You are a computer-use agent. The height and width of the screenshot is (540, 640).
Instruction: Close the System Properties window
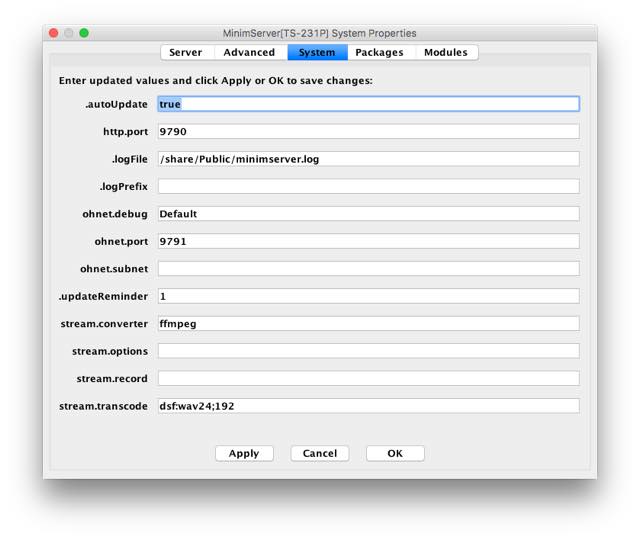[x=53, y=33]
